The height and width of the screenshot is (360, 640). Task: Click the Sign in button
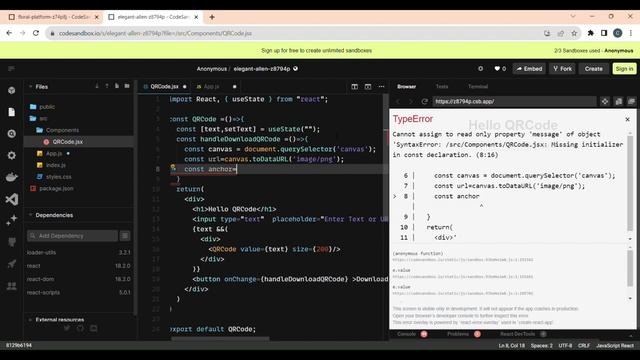[624, 69]
